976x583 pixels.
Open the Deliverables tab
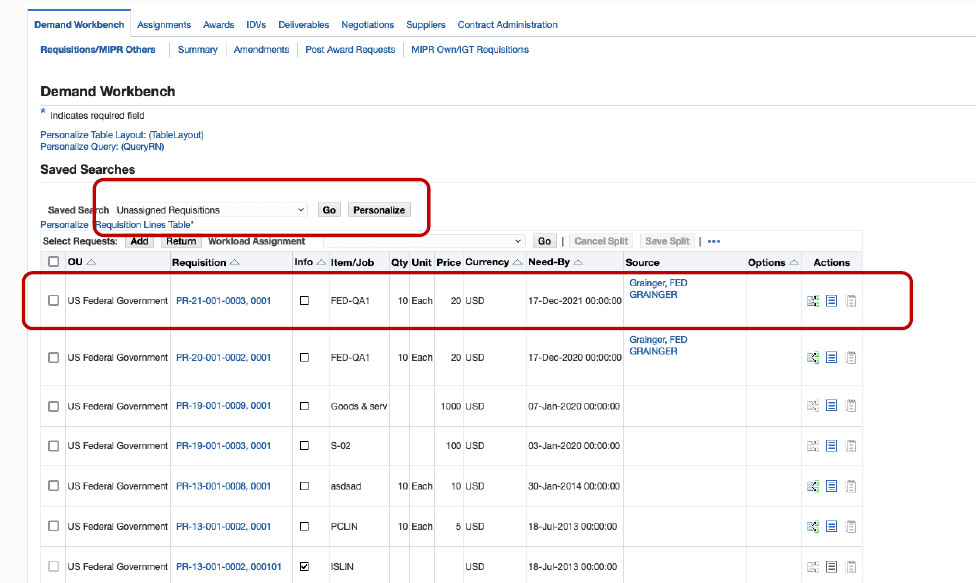pos(304,25)
